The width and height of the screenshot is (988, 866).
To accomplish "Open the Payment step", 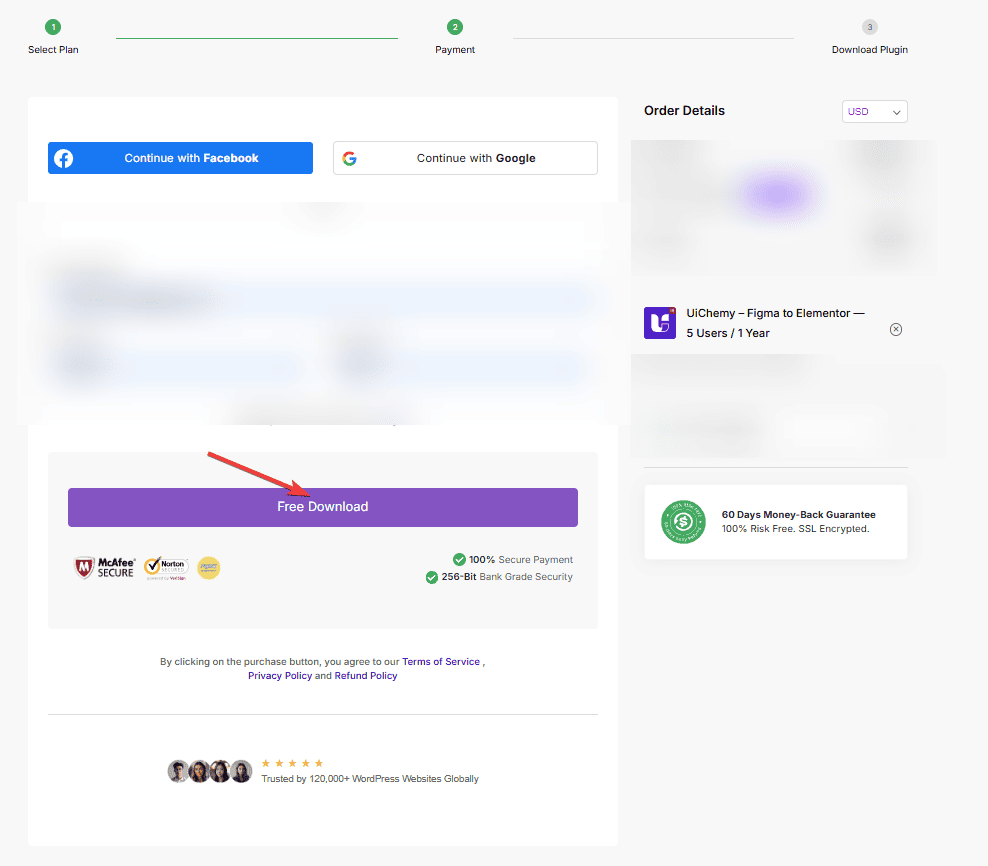I will coord(455,35).
